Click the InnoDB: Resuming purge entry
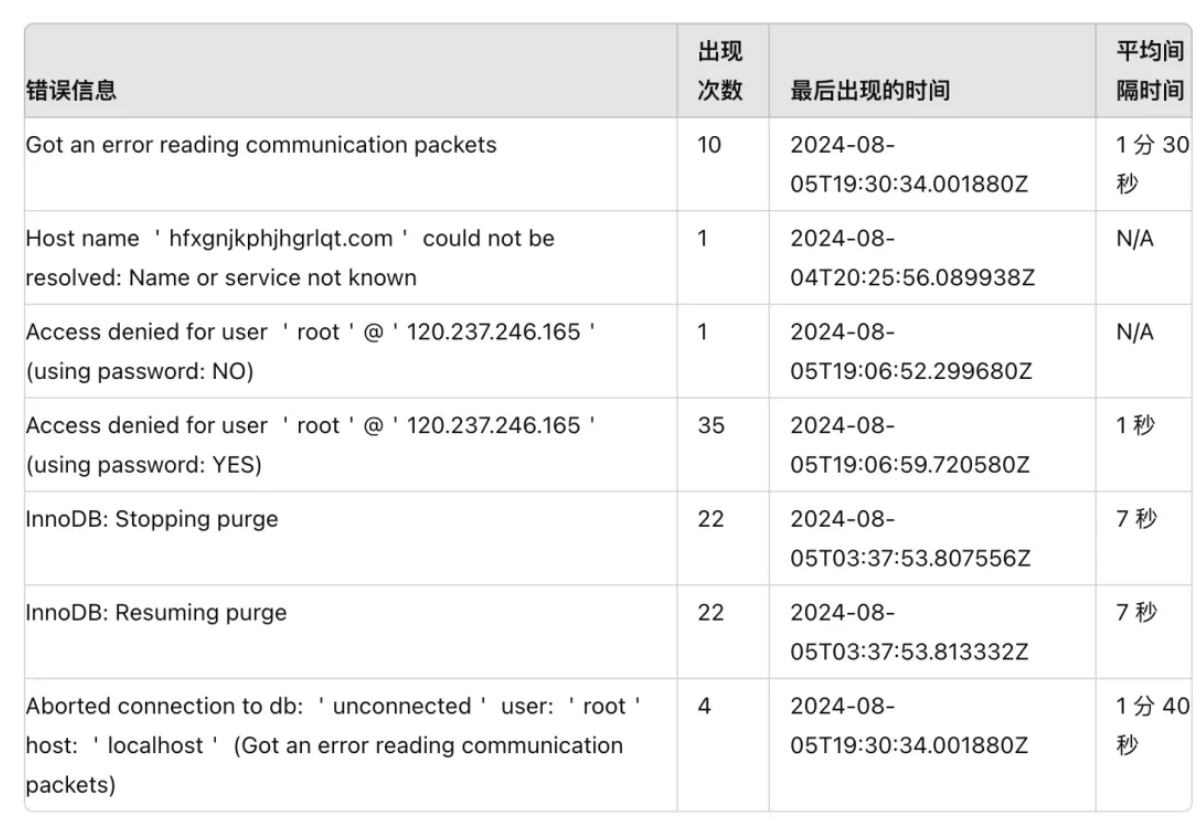This screenshot has height=823, width=1197. 156,612
